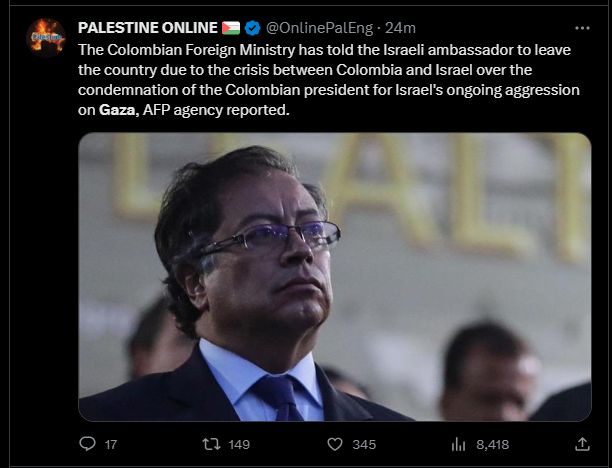Open the view analytics bar chart icon
612x468 pixels.
(x=459, y=443)
